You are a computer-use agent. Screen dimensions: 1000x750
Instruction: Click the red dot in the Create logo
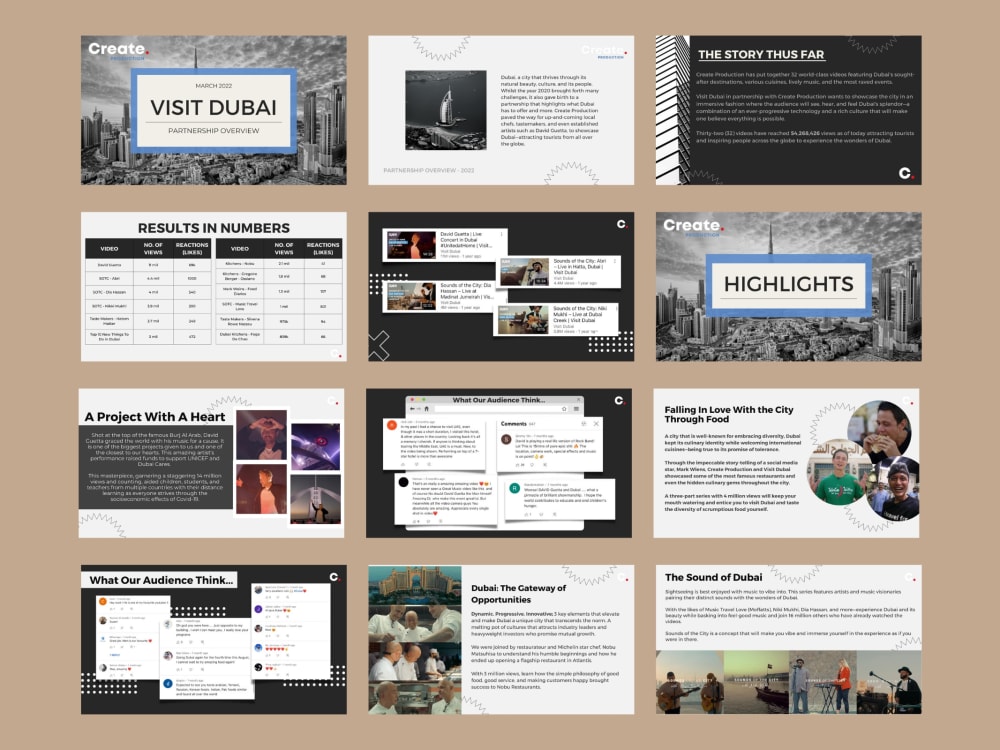tap(722, 228)
